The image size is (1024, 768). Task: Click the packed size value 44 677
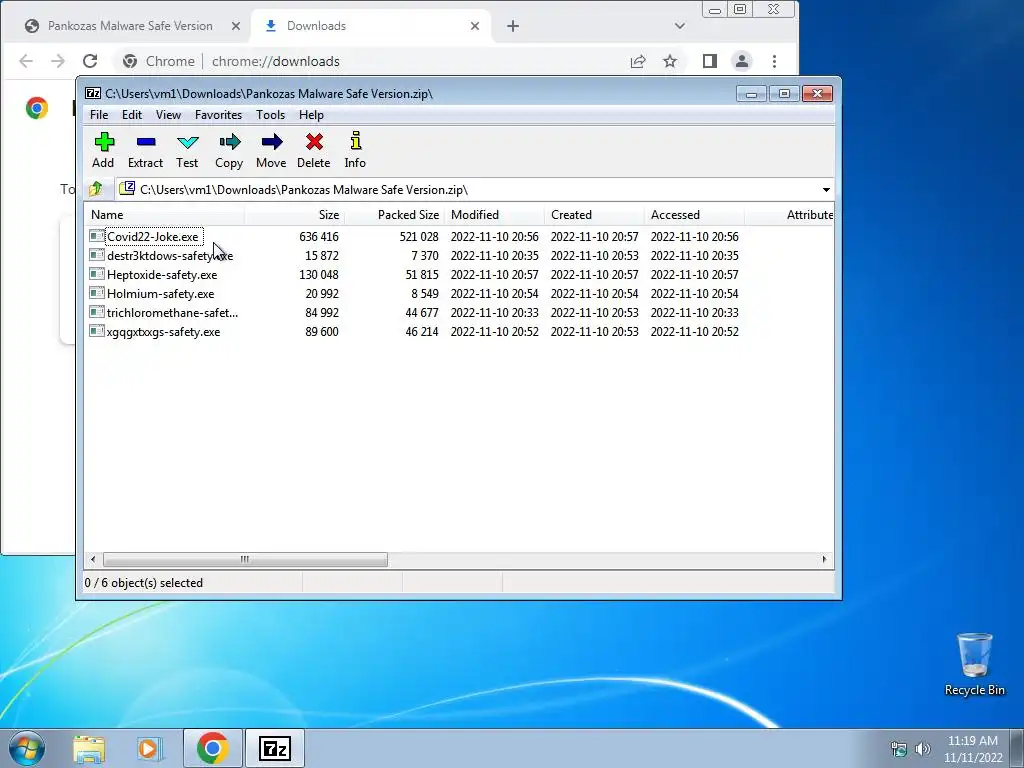[422, 313]
